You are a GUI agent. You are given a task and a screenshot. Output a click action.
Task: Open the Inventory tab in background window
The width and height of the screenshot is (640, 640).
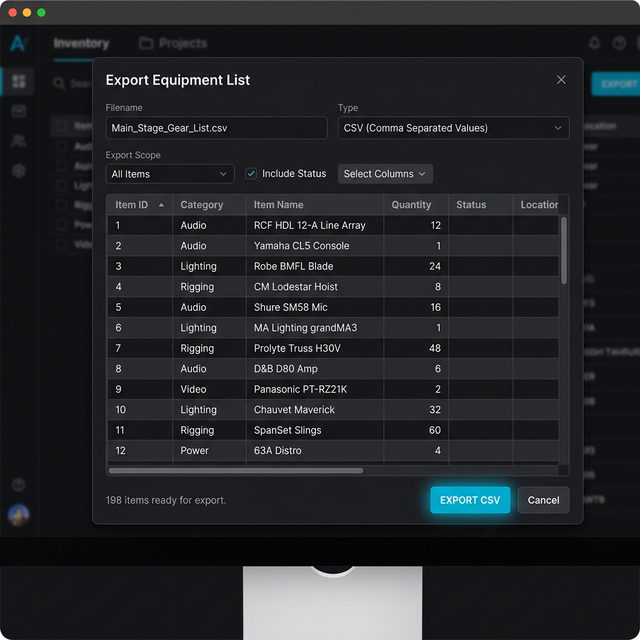click(81, 43)
